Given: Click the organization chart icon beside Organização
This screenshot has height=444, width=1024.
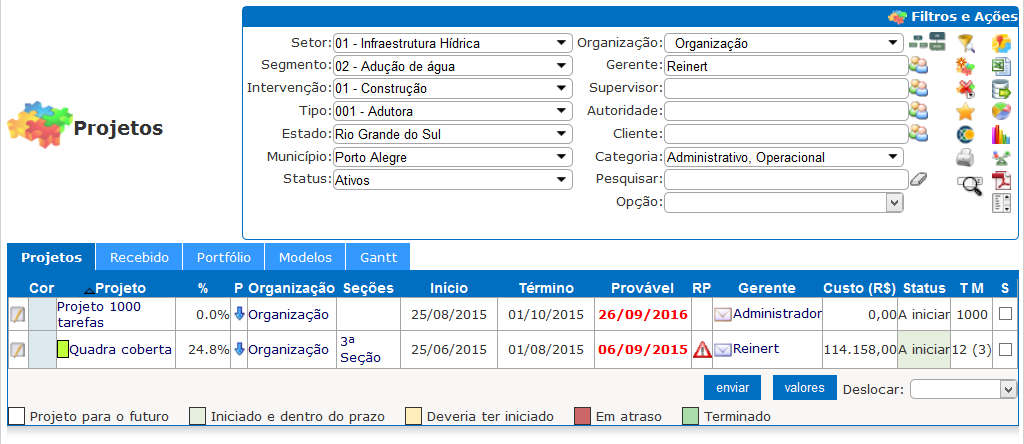Looking at the screenshot, I should 927,42.
